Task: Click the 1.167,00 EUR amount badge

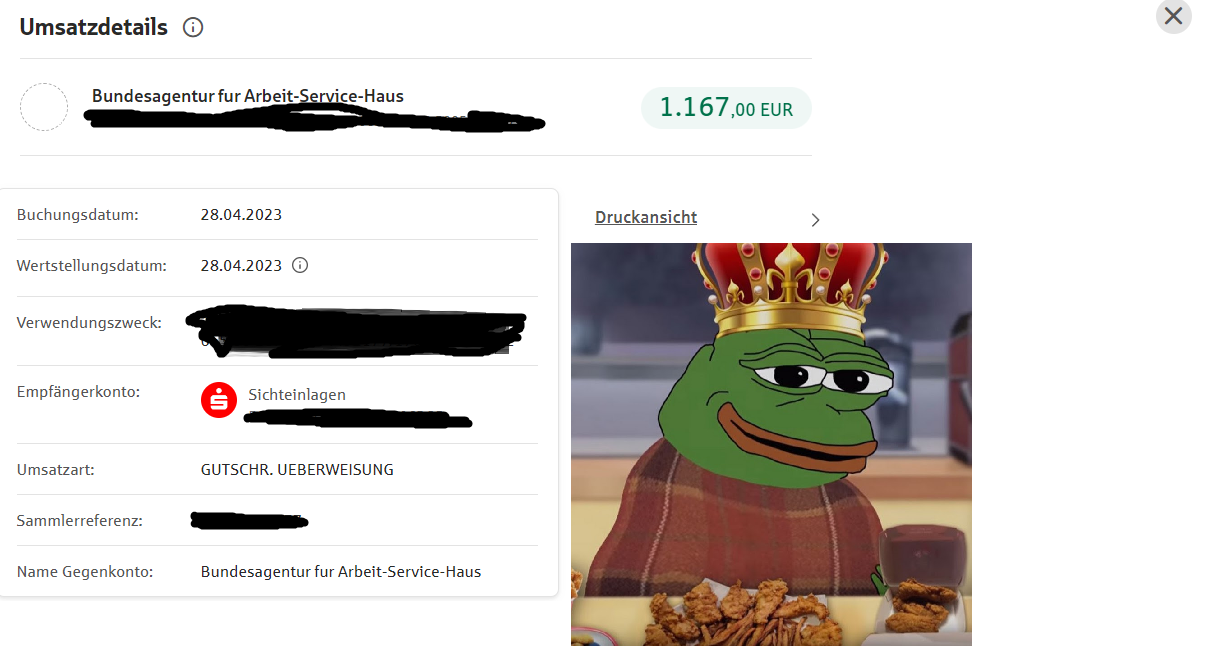Action: click(726, 108)
